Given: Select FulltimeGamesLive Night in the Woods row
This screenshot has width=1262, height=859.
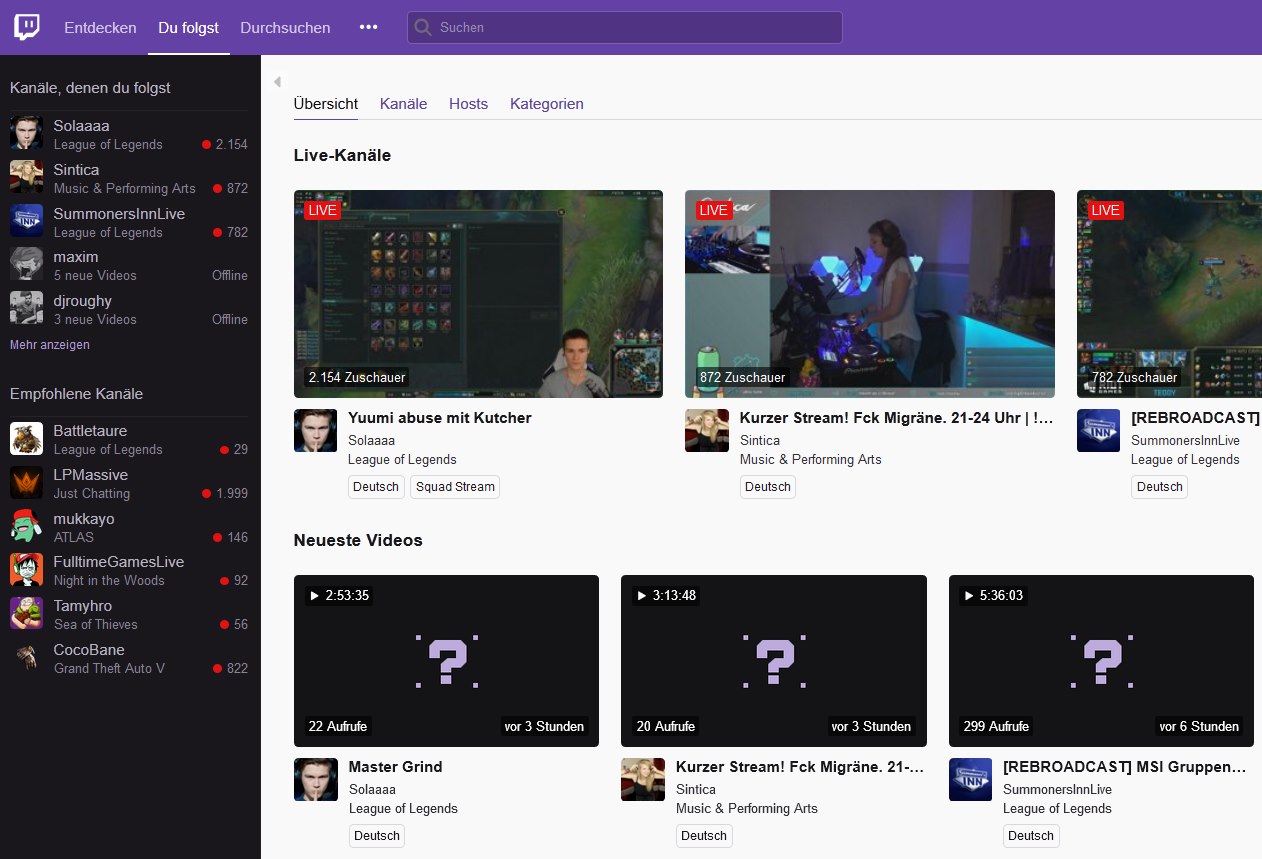Looking at the screenshot, I should tap(129, 570).
